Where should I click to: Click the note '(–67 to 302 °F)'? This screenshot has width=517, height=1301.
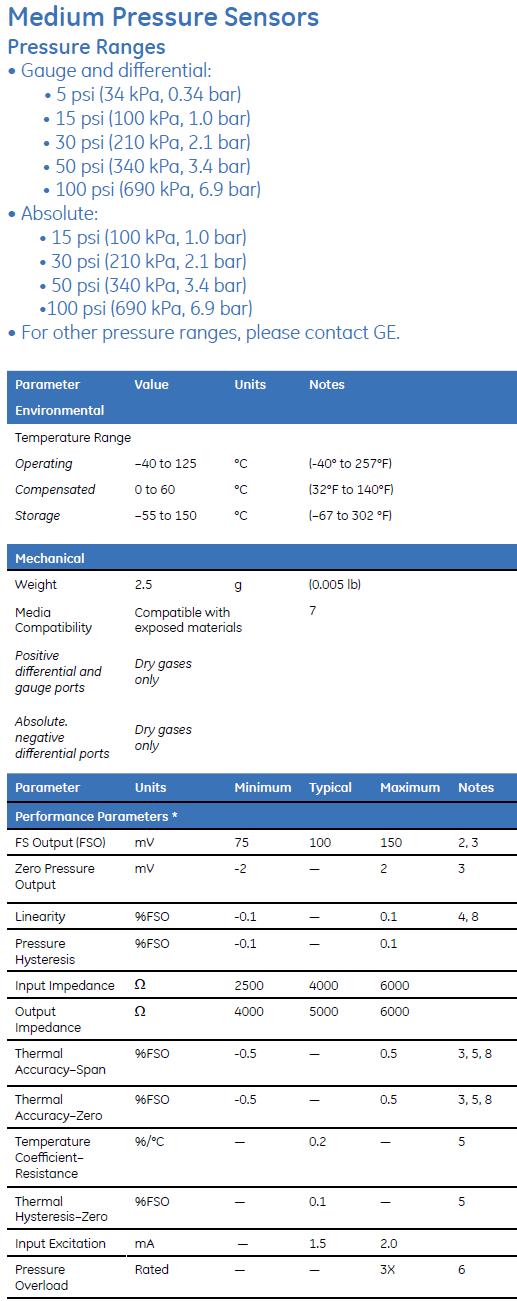(x=350, y=515)
